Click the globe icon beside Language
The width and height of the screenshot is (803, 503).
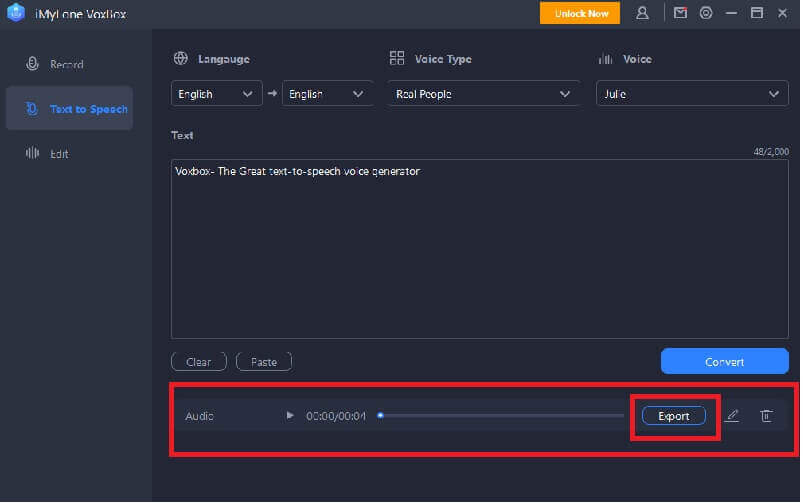point(180,58)
